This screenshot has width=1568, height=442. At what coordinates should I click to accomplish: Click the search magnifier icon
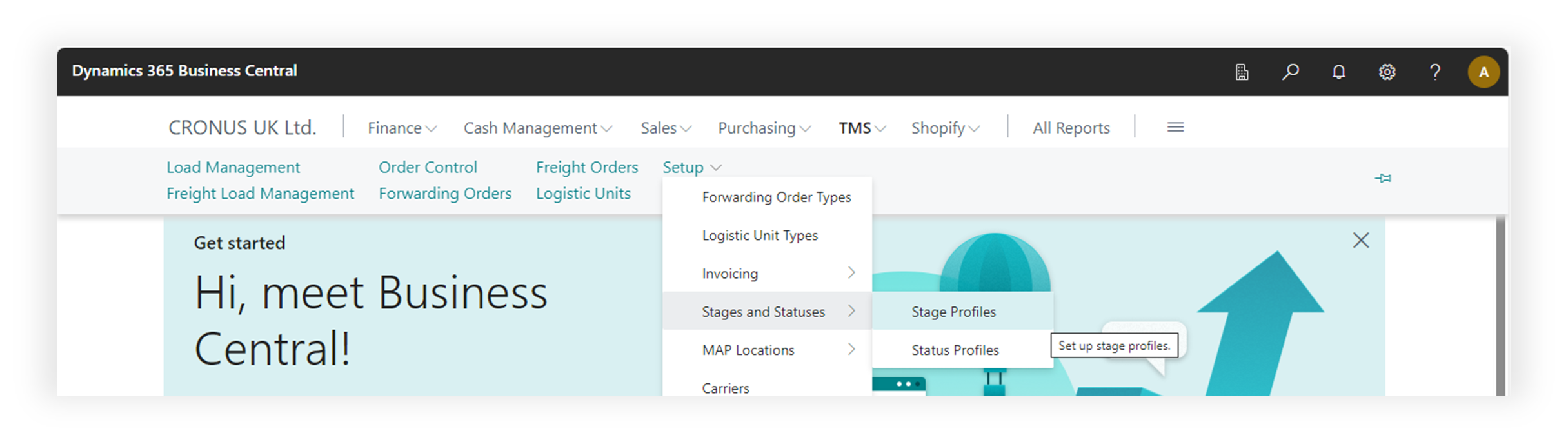coord(1290,72)
